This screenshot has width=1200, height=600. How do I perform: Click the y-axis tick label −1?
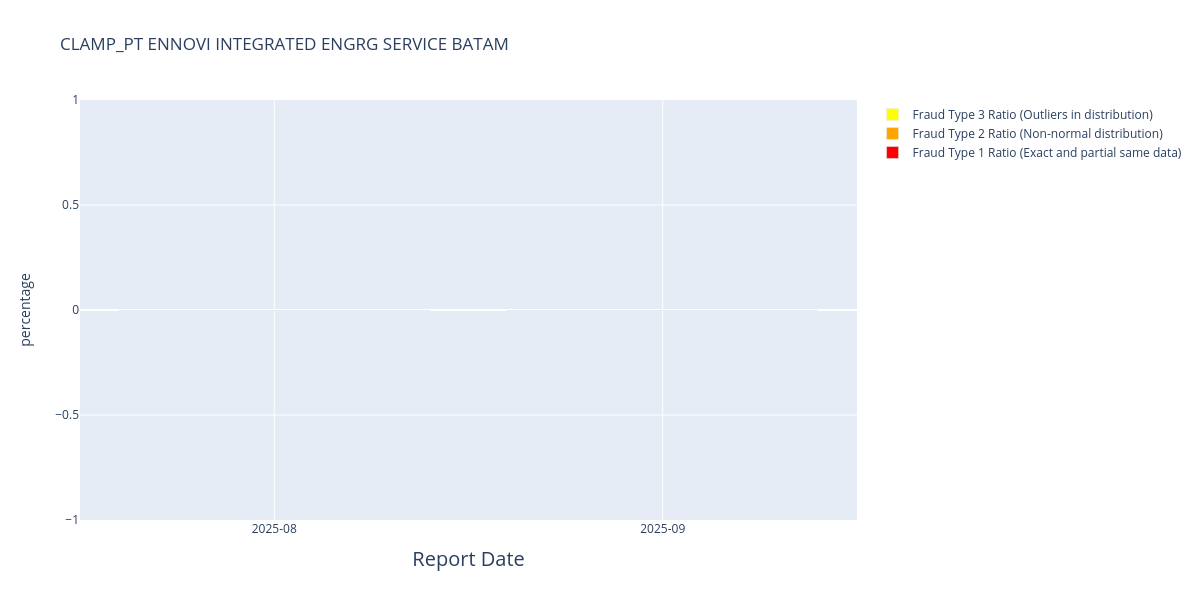(x=70, y=520)
